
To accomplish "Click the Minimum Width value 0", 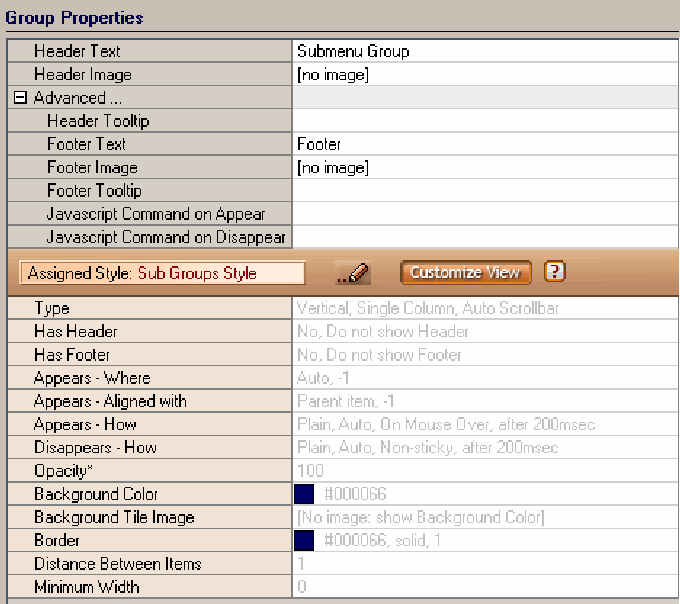I will (485, 587).
